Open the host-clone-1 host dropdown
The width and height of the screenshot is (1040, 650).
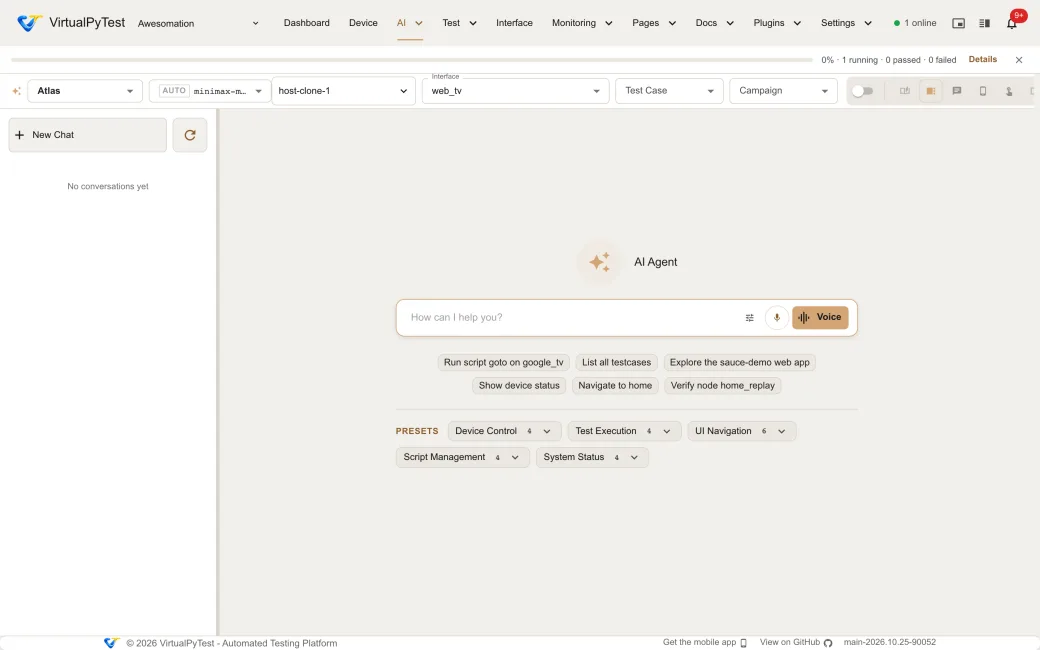(344, 91)
